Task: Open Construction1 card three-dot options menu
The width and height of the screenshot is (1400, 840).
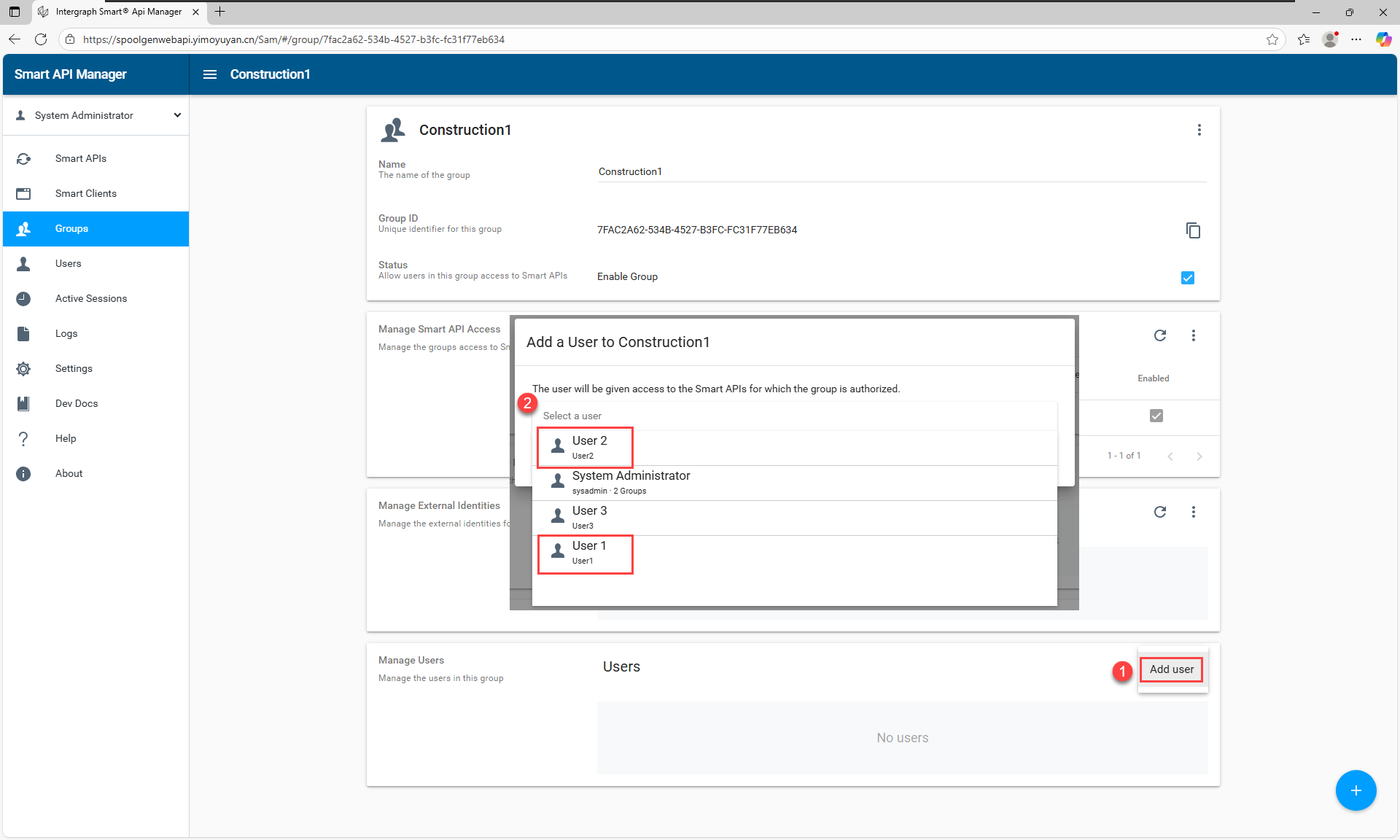Action: [1199, 130]
